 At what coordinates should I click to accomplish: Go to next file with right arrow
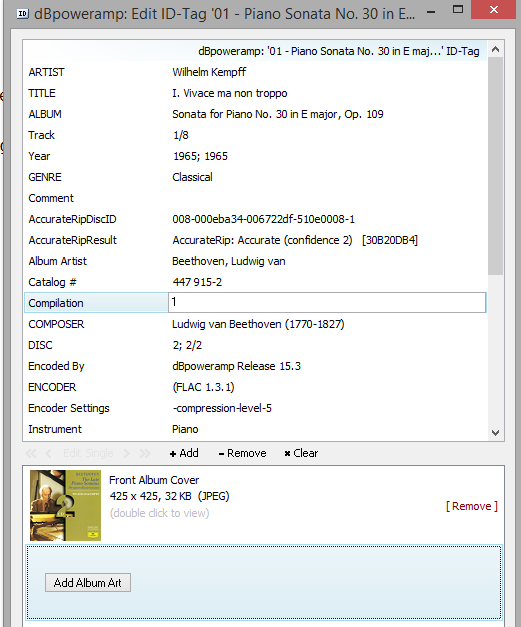click(127, 453)
